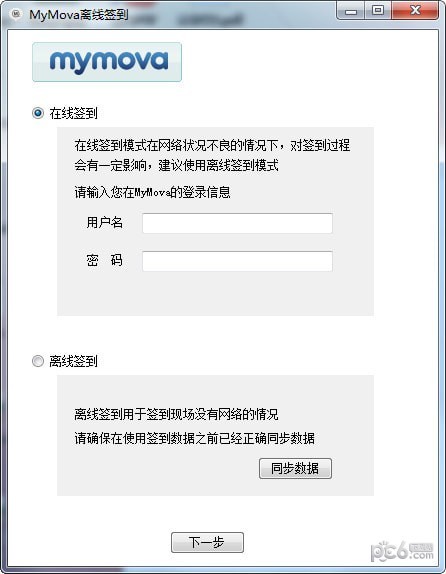Click the 用户名 field label
The width and height of the screenshot is (446, 574).
point(105,222)
